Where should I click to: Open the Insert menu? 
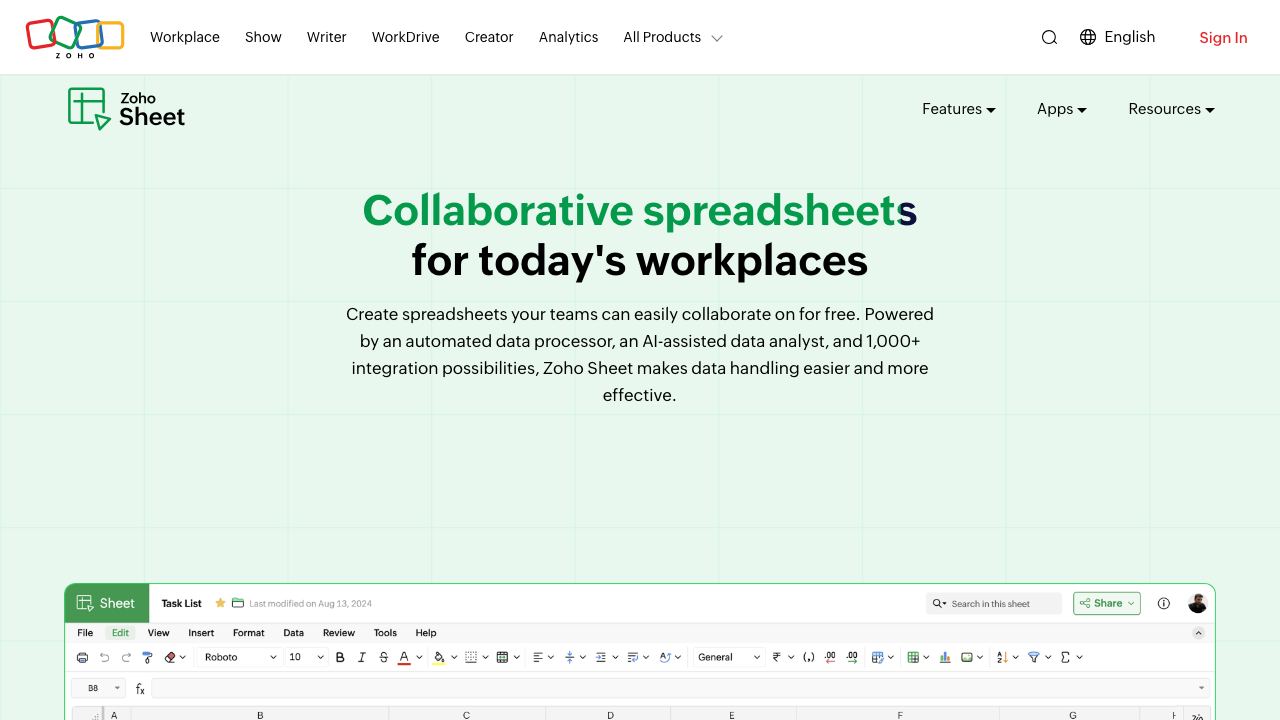click(x=201, y=633)
